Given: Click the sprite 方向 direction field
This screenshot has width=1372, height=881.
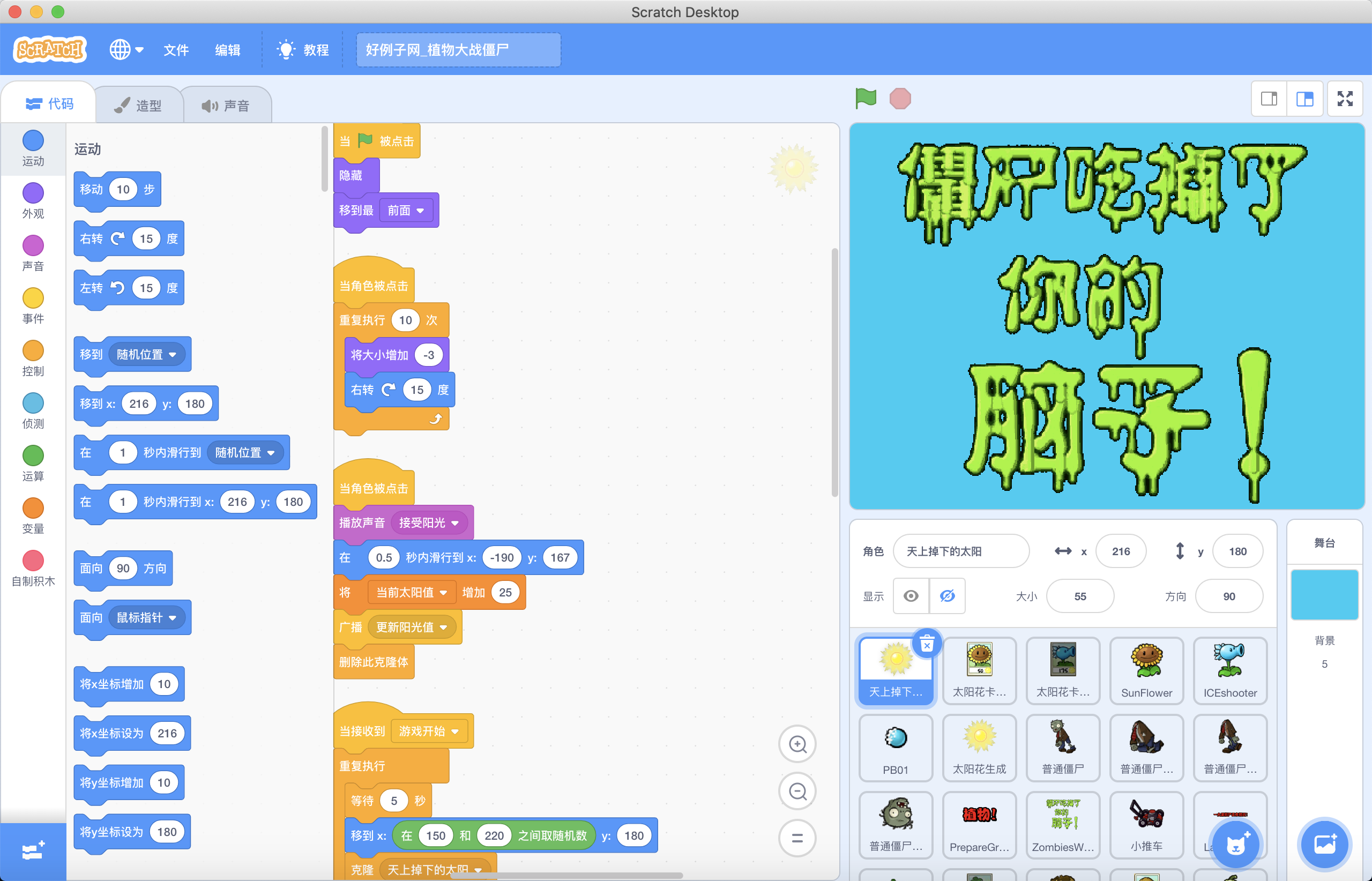Looking at the screenshot, I should click(1229, 596).
